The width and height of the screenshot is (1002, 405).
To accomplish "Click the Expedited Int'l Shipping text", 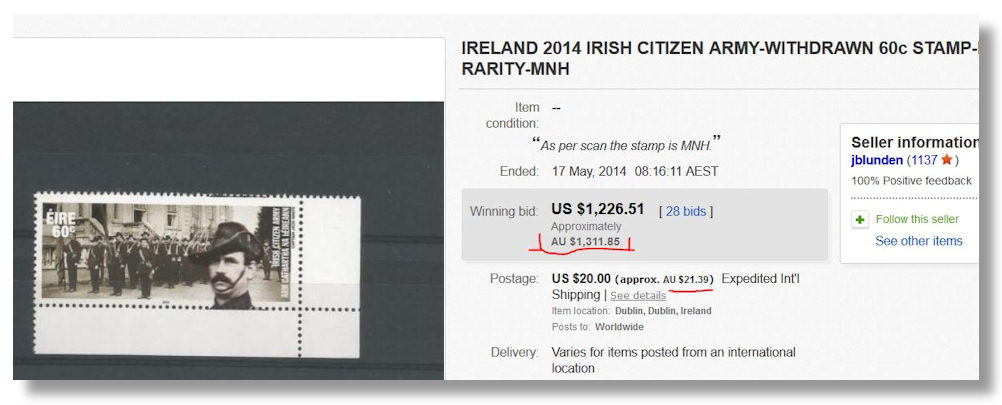I will pyautogui.click(x=760, y=278).
